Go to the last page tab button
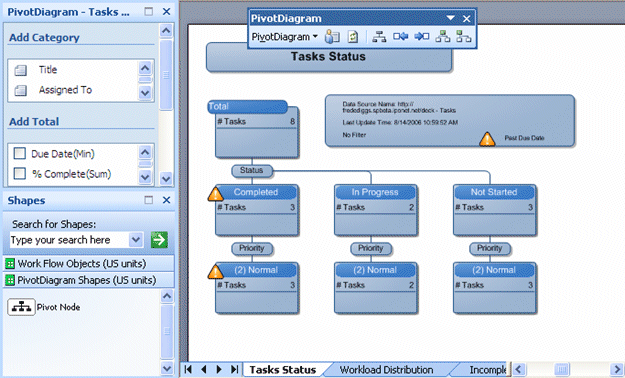 pyautogui.click(x=235, y=369)
